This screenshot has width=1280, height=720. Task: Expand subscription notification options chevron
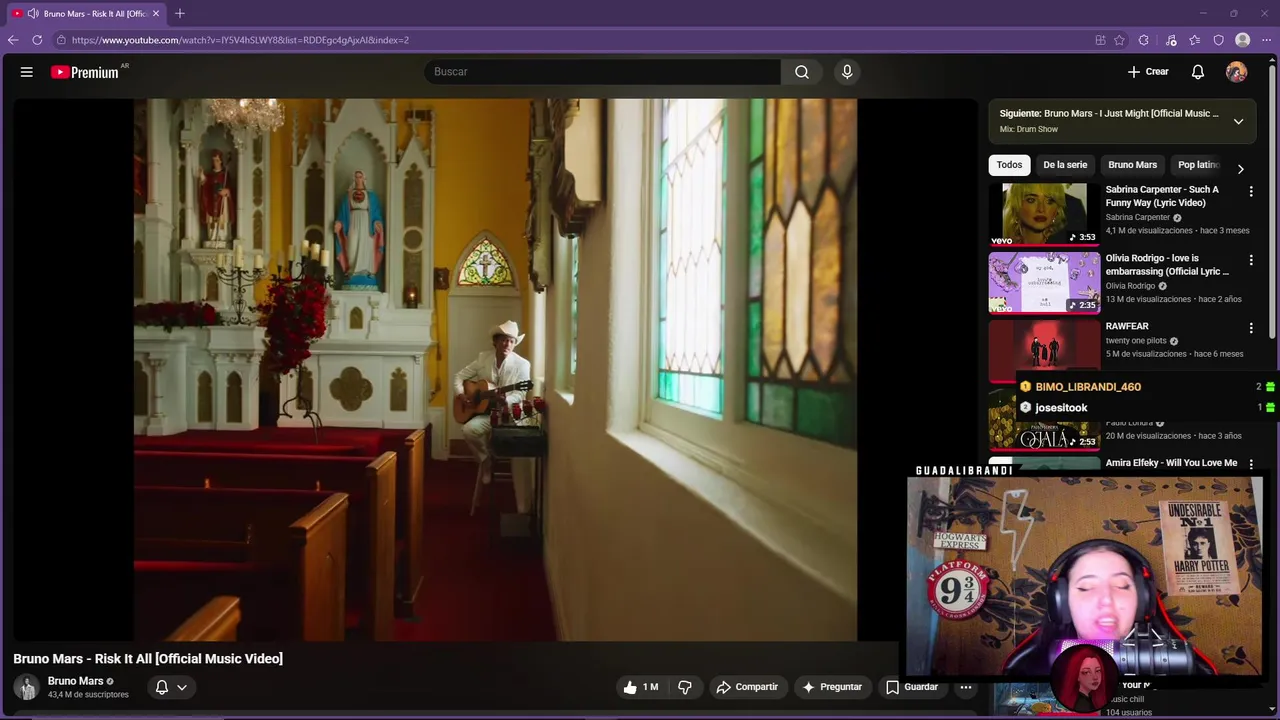point(182,687)
